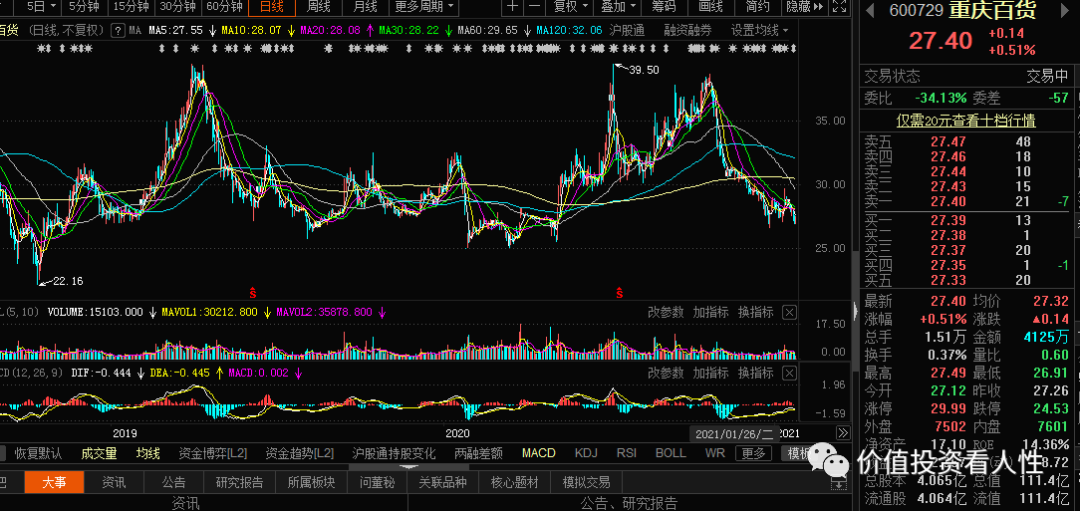Viewport: 1080px width, 511px height.
Task: Switch to the 60分钟 period
Action: (x=225, y=7)
